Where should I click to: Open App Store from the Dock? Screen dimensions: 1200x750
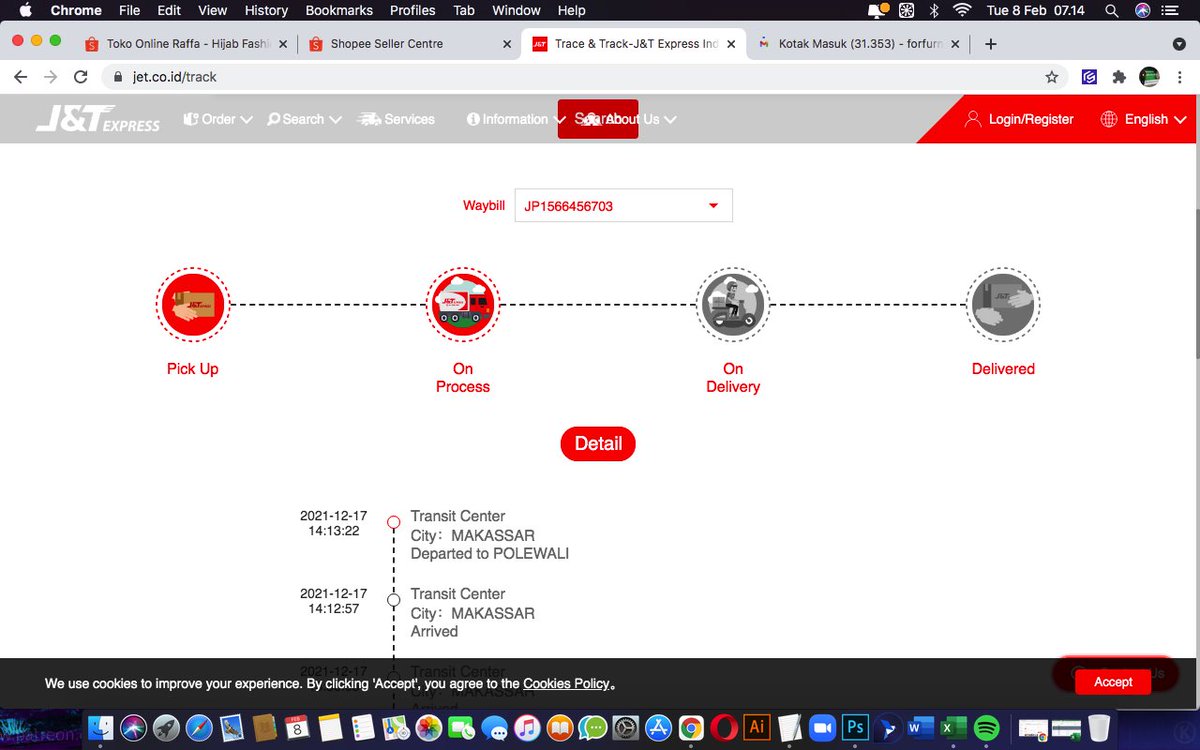(658, 727)
